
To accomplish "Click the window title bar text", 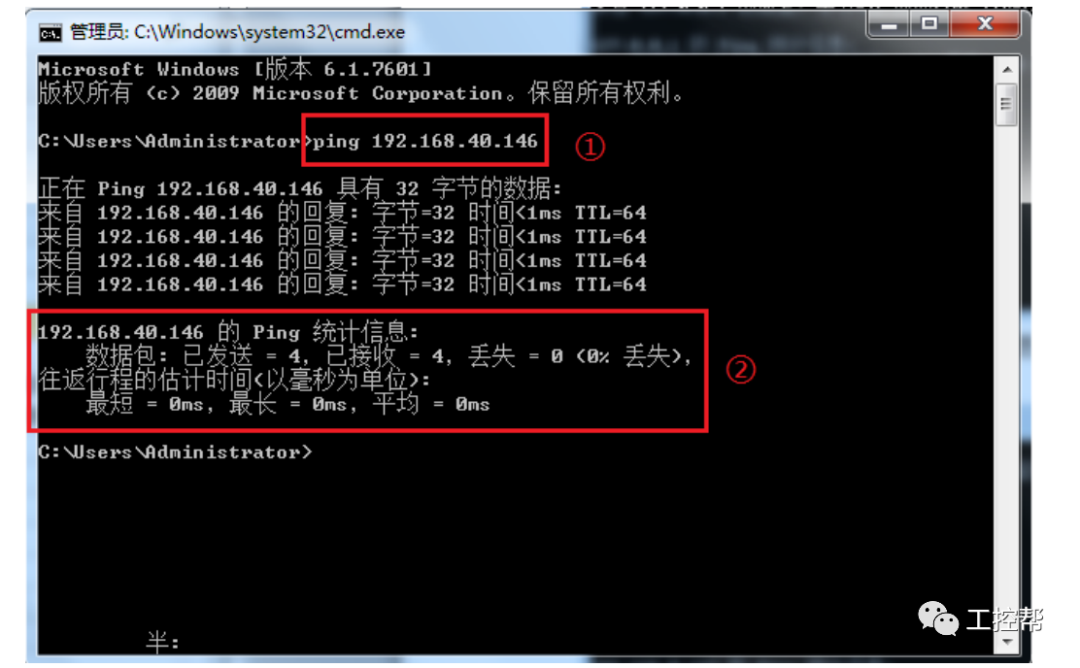I will click(x=238, y=32).
